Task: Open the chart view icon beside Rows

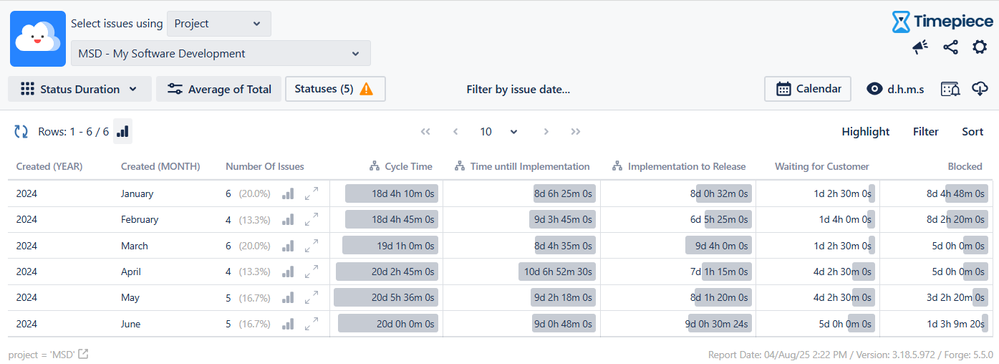Action: click(123, 131)
